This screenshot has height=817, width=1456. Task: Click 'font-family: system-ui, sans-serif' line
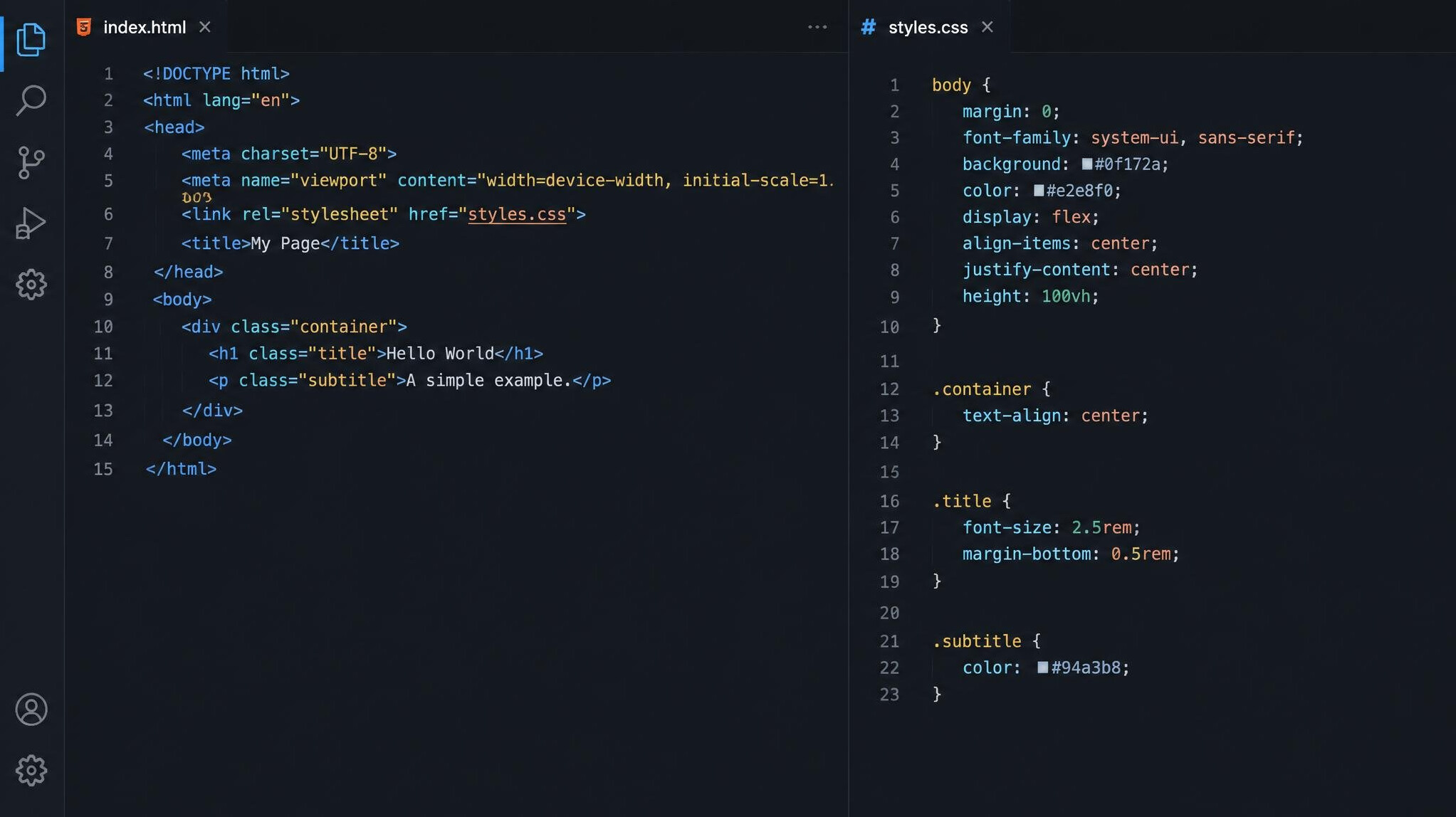pos(1133,138)
